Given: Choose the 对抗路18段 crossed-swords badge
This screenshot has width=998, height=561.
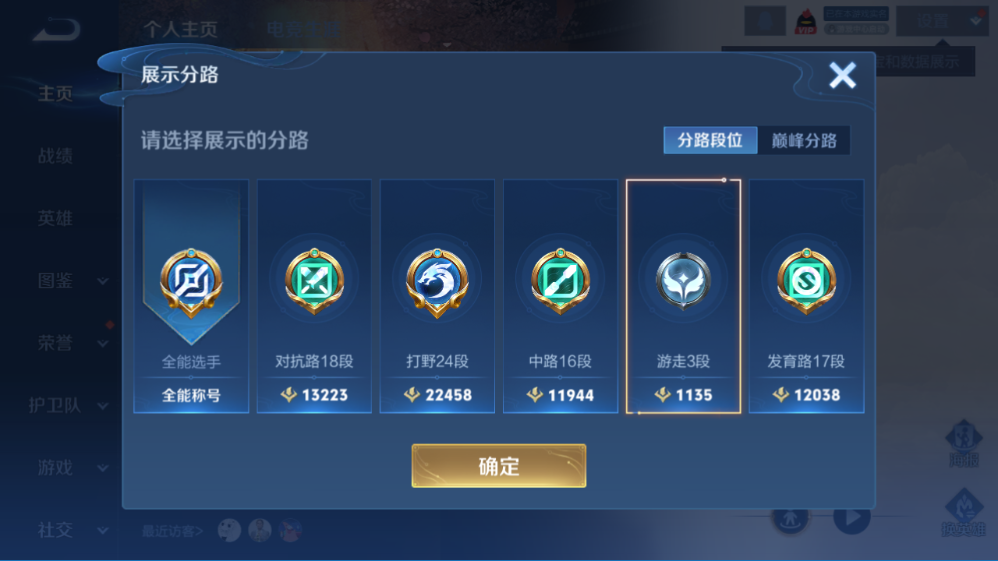Looking at the screenshot, I should pyautogui.click(x=314, y=281).
